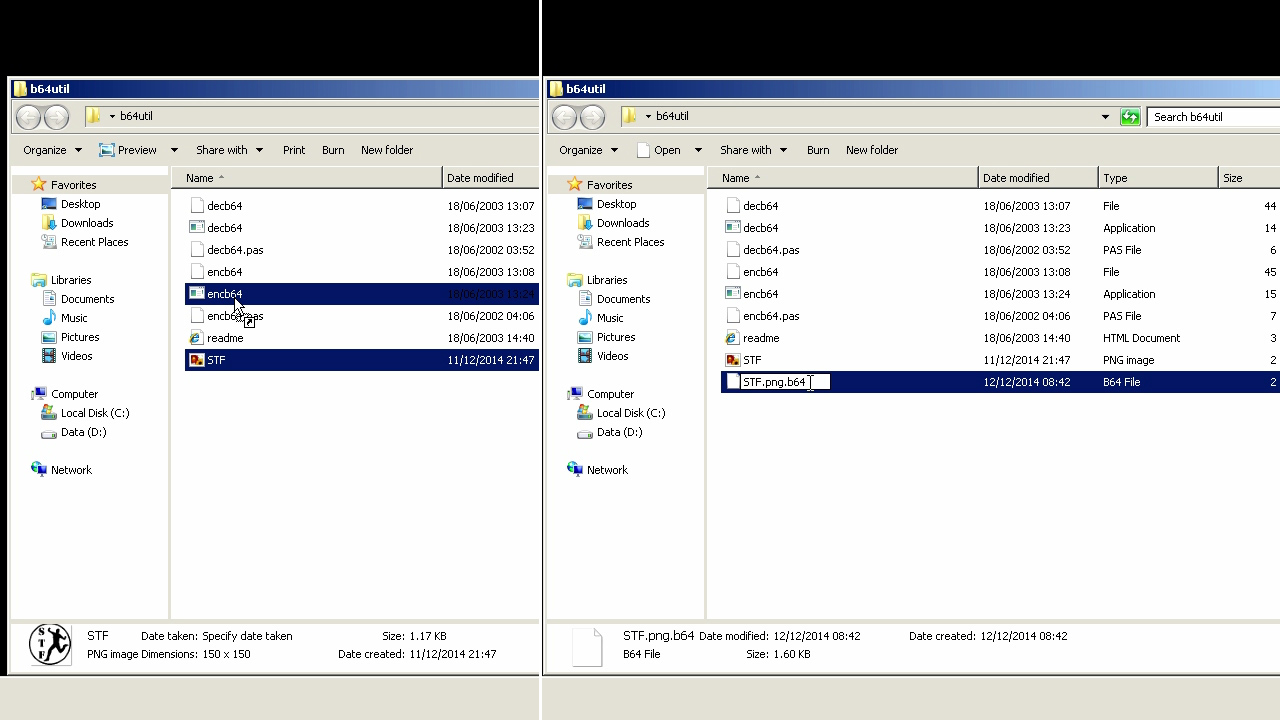Click Back arrow in left b64util window

[28, 117]
